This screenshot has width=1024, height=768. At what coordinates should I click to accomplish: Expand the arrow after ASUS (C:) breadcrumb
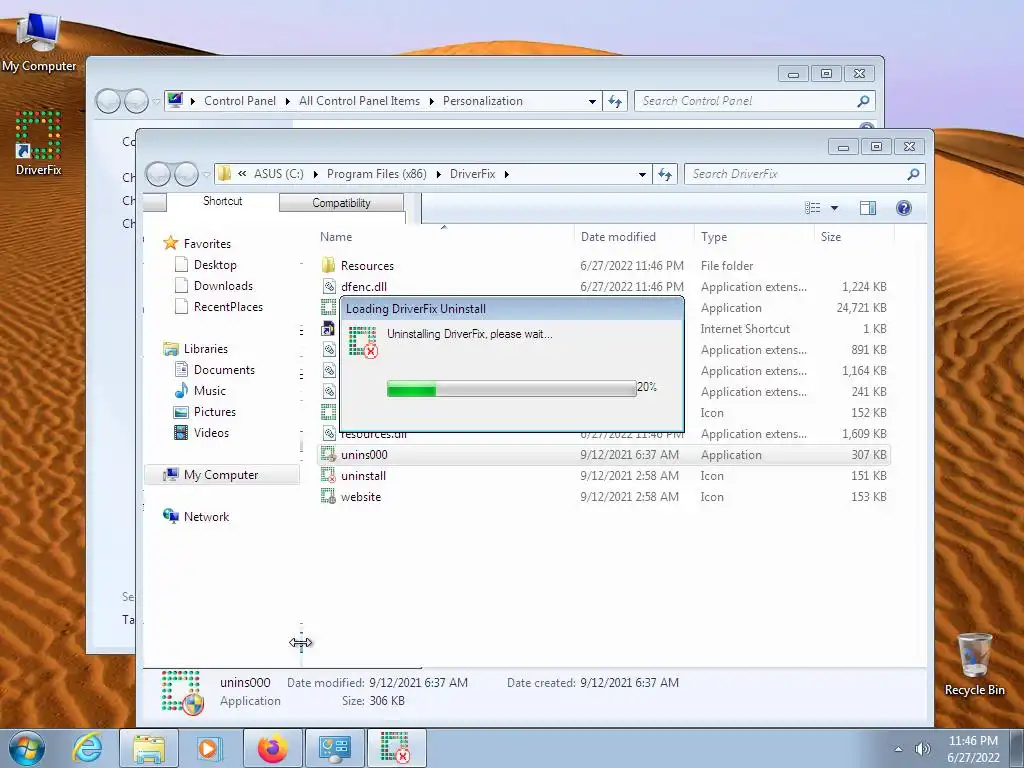coord(315,174)
